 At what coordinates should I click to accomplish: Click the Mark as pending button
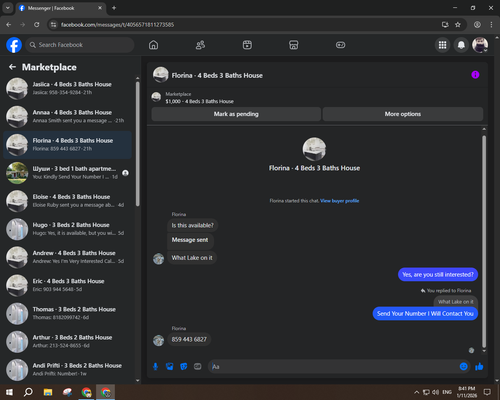pos(236,114)
